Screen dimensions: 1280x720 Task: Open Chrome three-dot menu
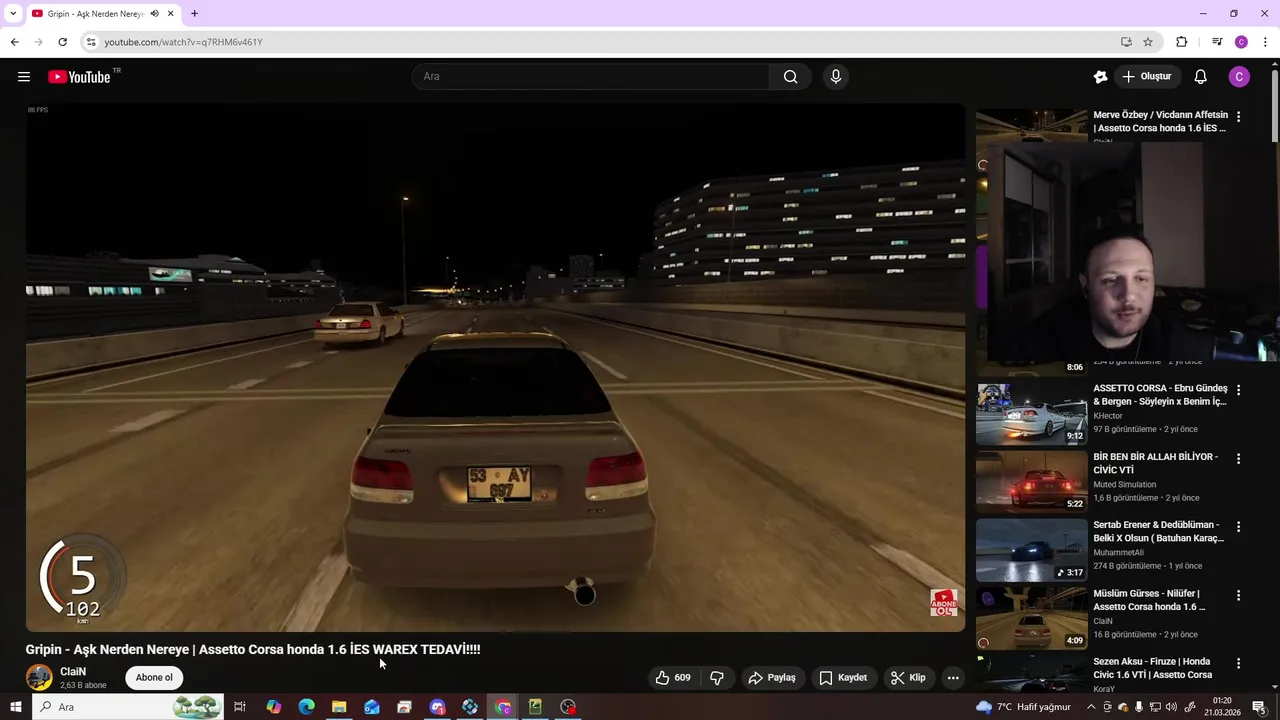1265,42
